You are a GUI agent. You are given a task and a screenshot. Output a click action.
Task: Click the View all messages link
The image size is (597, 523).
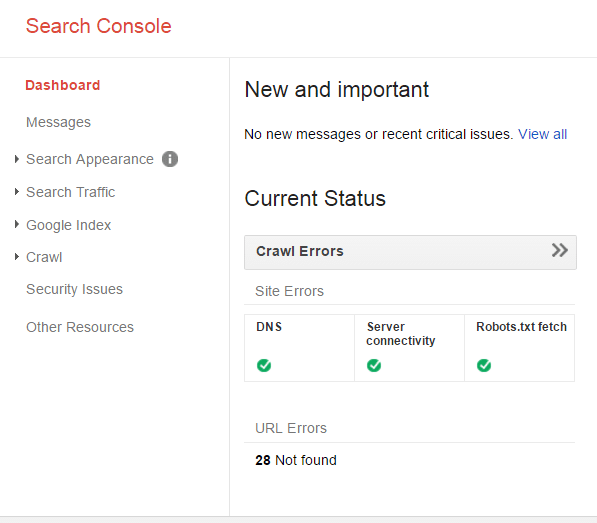pos(543,134)
